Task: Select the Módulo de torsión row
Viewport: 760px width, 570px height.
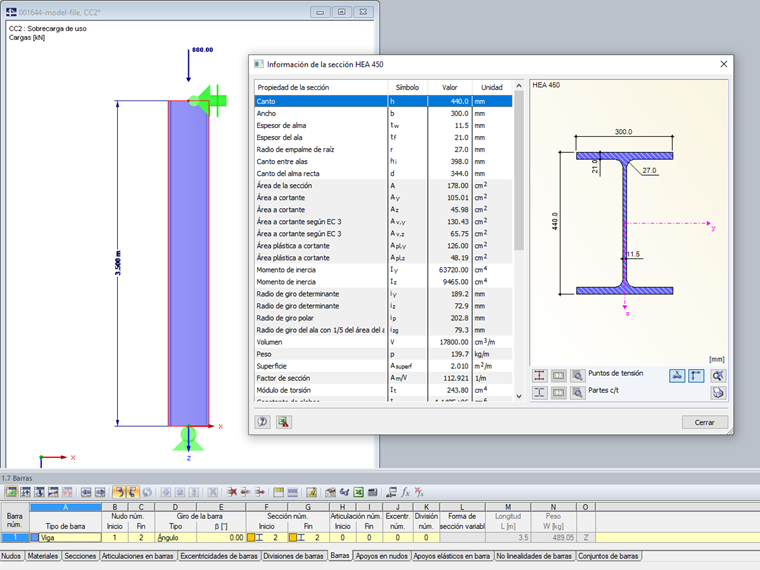Action: (x=383, y=390)
